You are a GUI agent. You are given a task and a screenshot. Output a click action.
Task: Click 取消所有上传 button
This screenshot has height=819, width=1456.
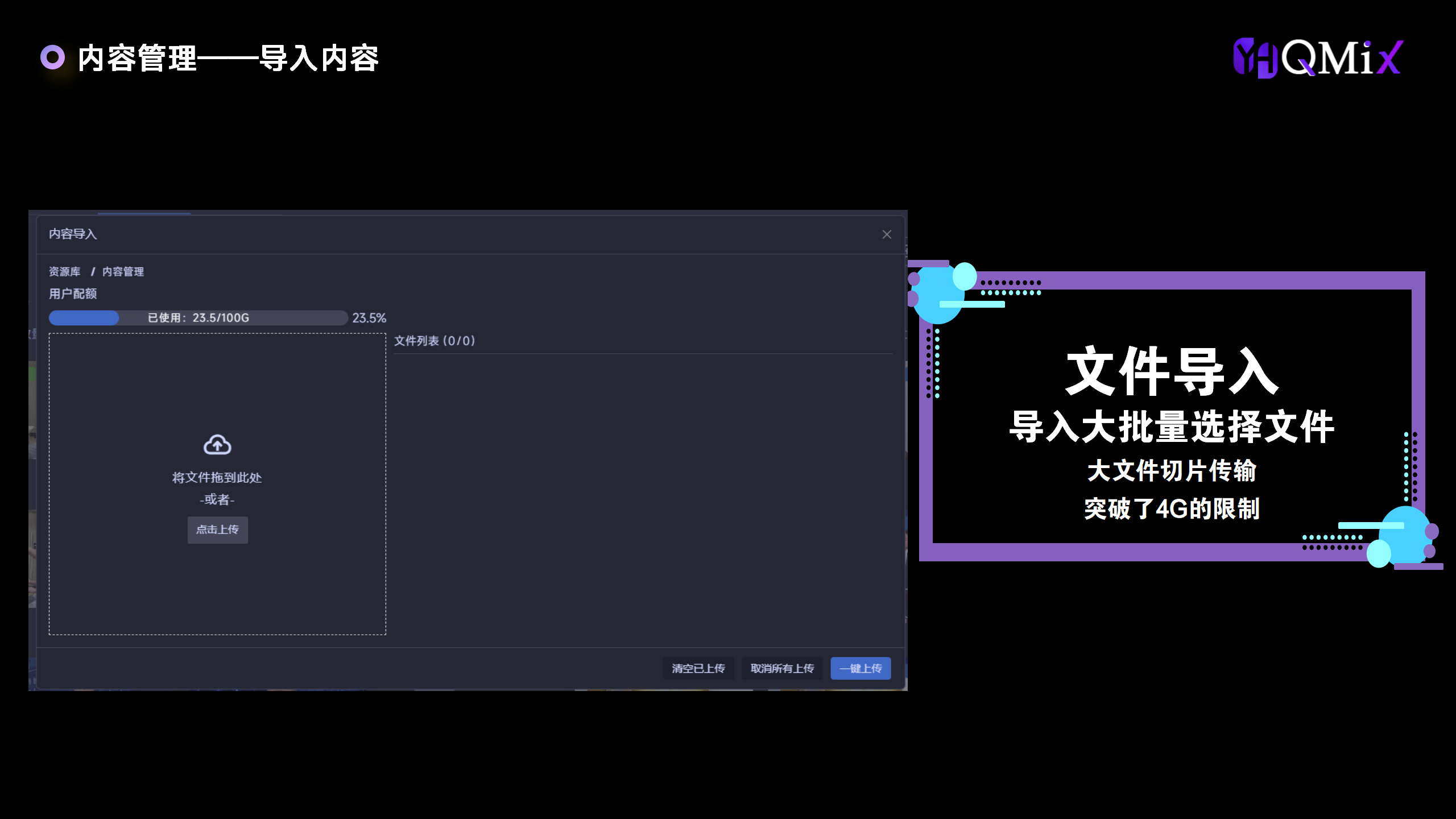click(x=782, y=668)
